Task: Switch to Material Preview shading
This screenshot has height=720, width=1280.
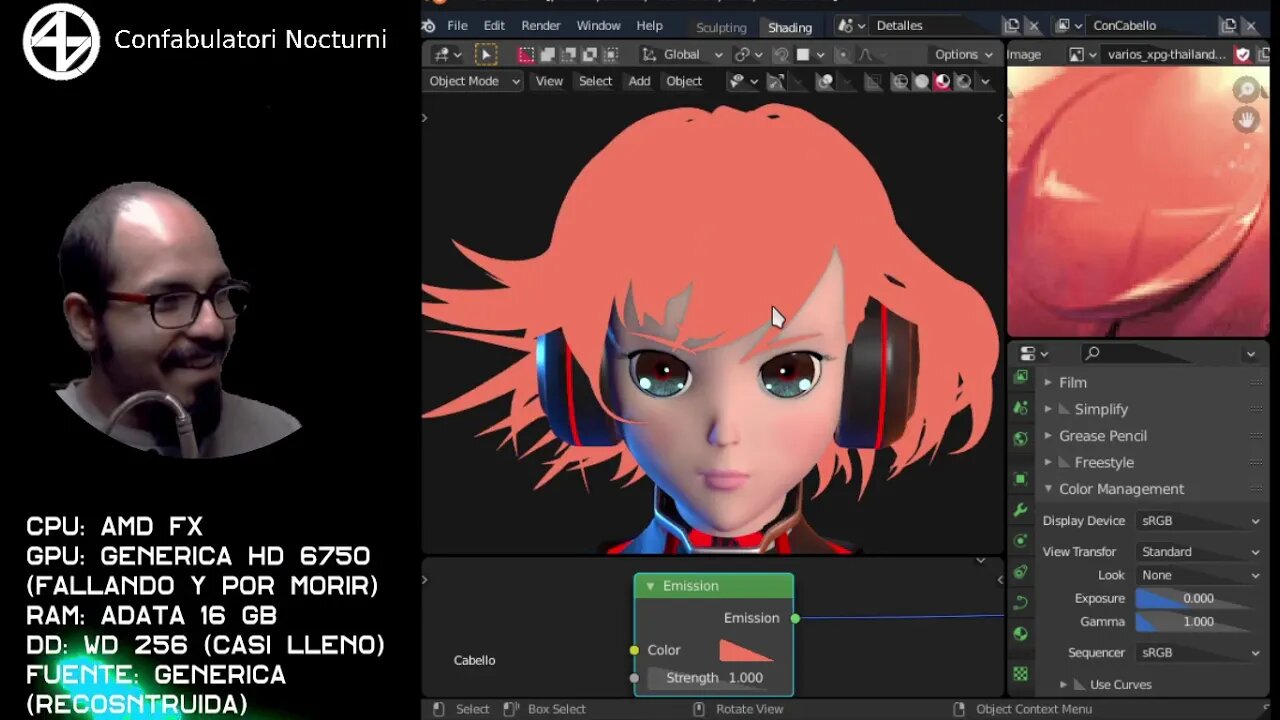Action: (942, 81)
